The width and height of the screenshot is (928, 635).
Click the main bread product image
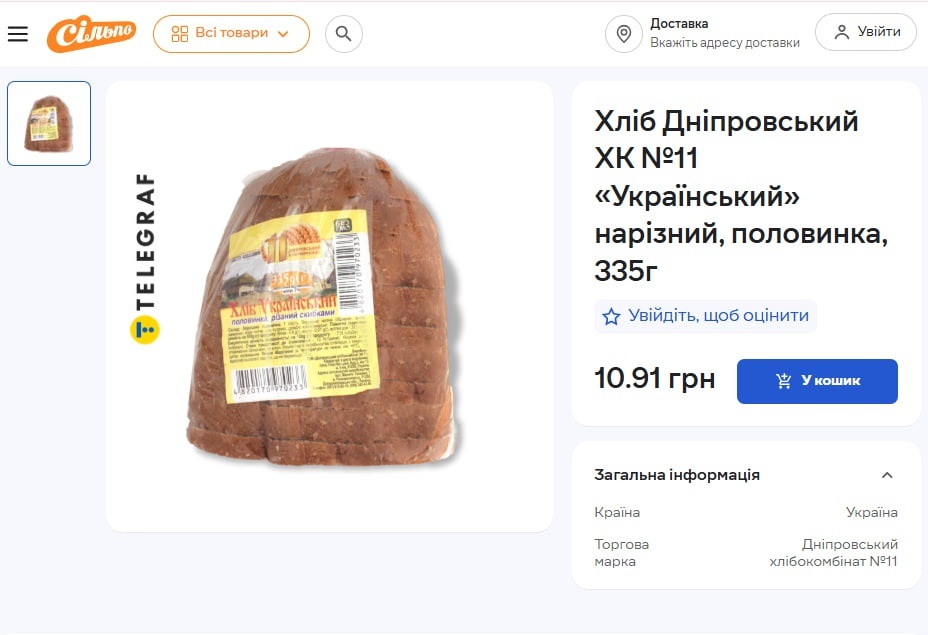(329, 307)
